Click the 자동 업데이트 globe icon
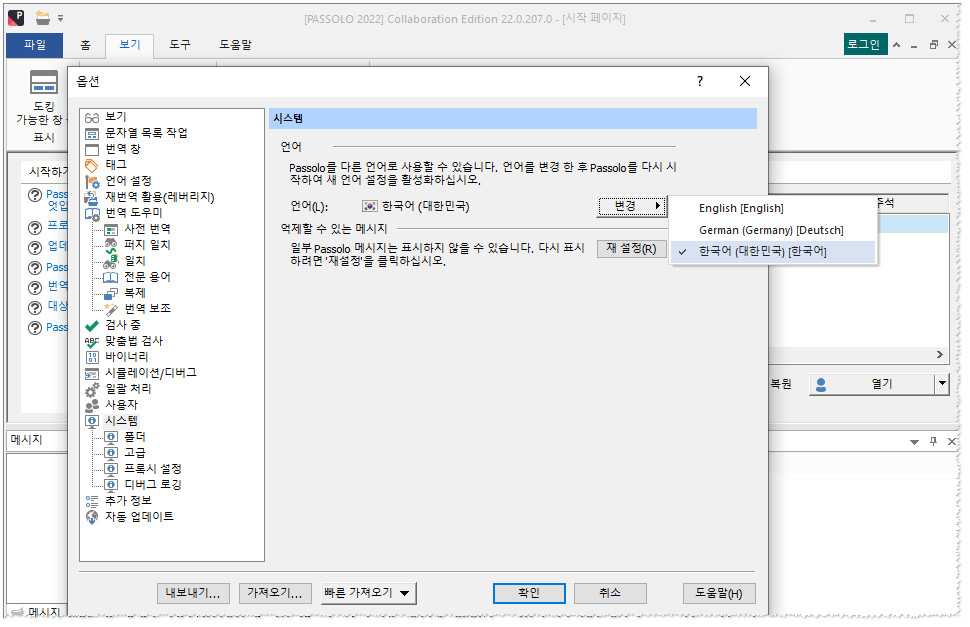 pos(92,518)
